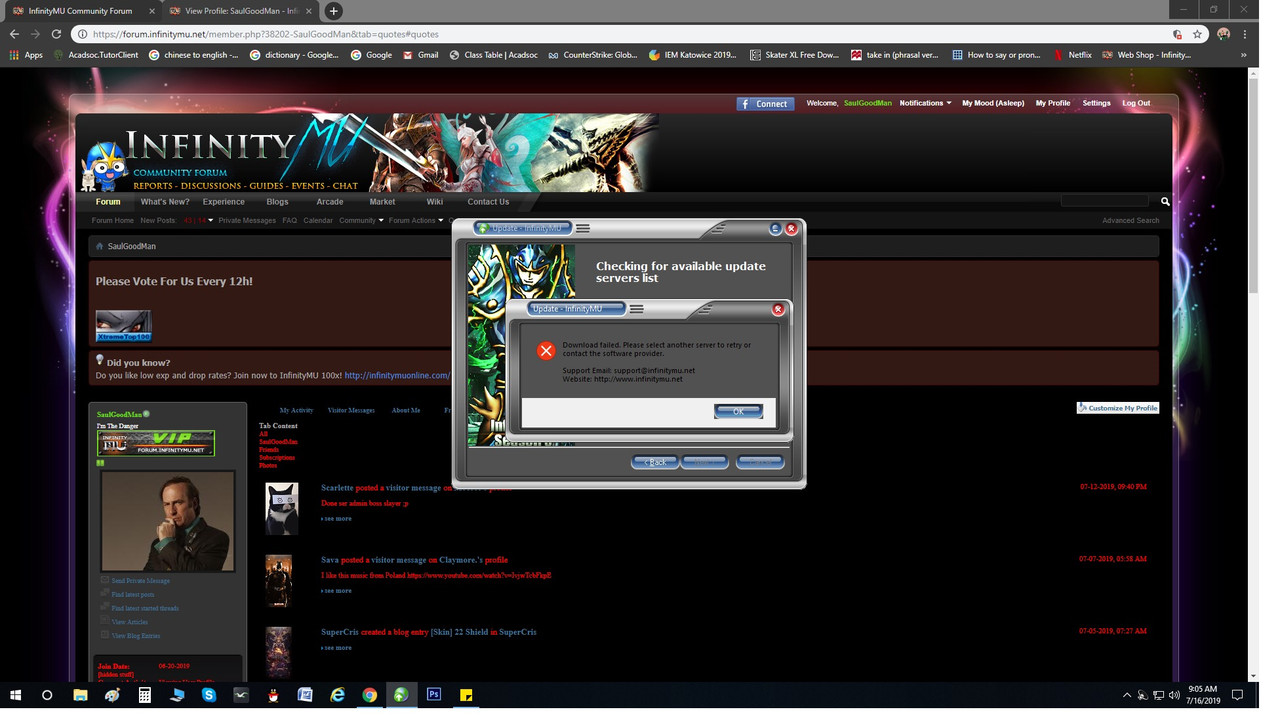Viewport: 1280px width, 716px height.
Task: Filter tab content by Friends
Action: [x=269, y=450]
